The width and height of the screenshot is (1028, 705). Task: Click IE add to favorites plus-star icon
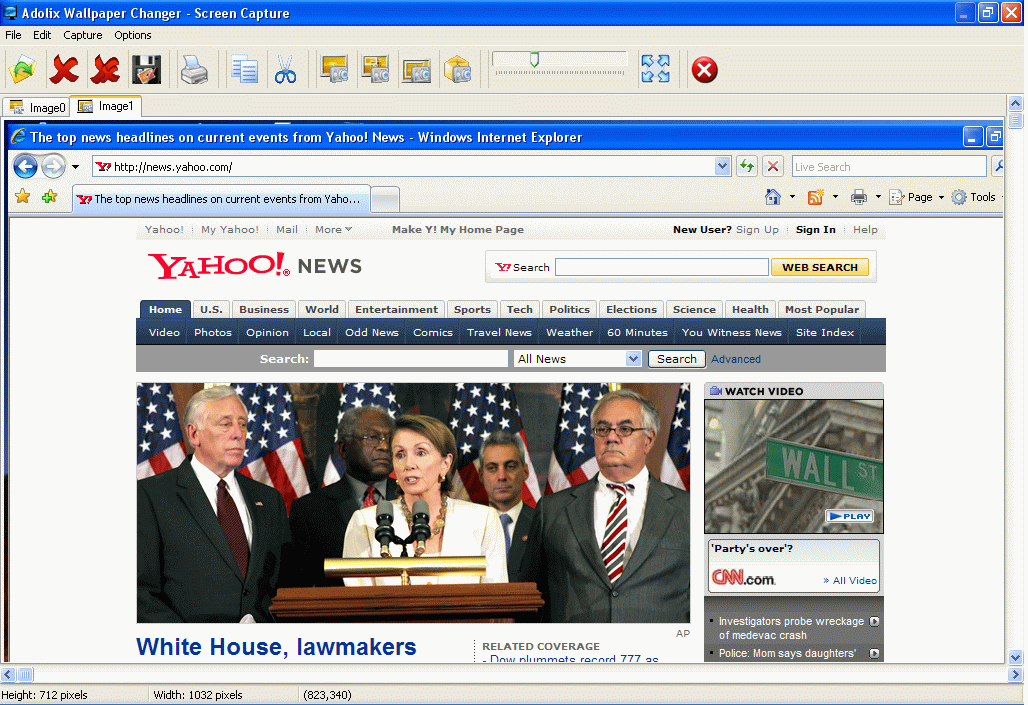click(49, 196)
